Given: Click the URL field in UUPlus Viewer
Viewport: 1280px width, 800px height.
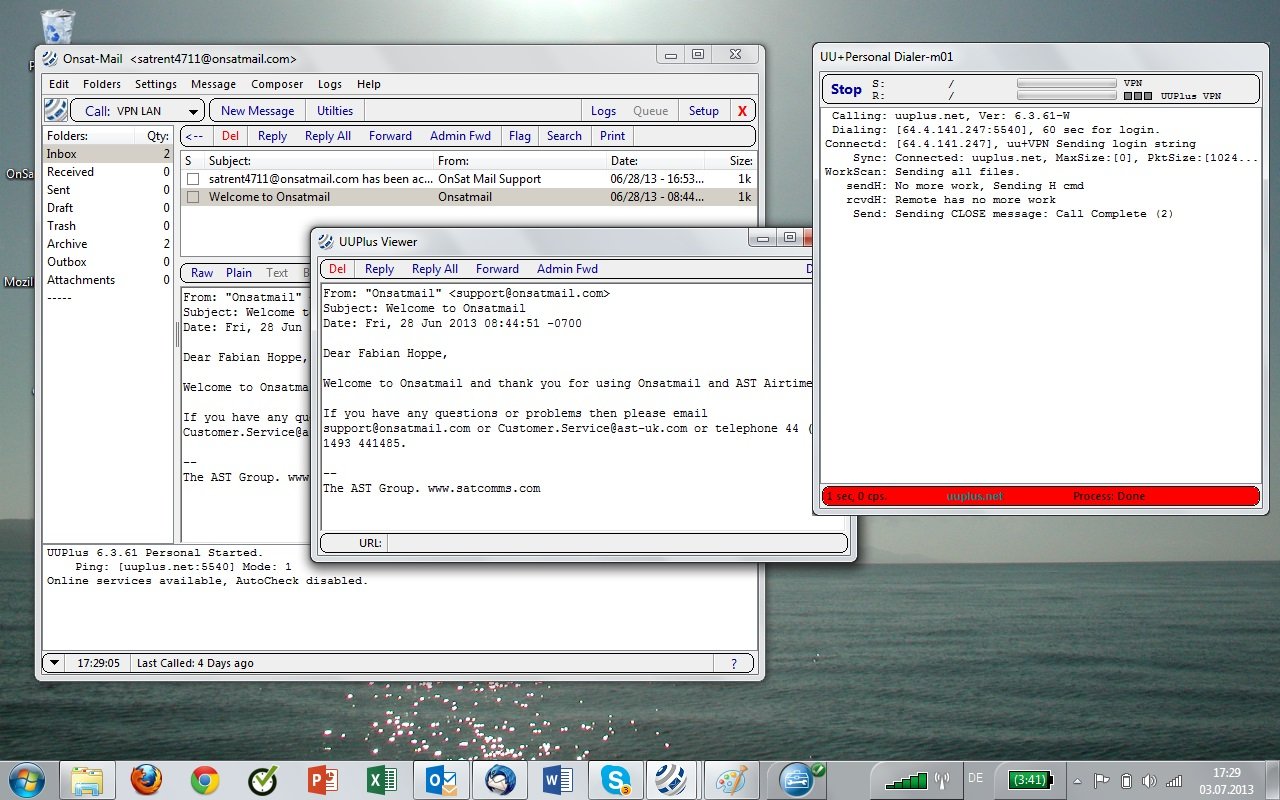Looking at the screenshot, I should [615, 543].
